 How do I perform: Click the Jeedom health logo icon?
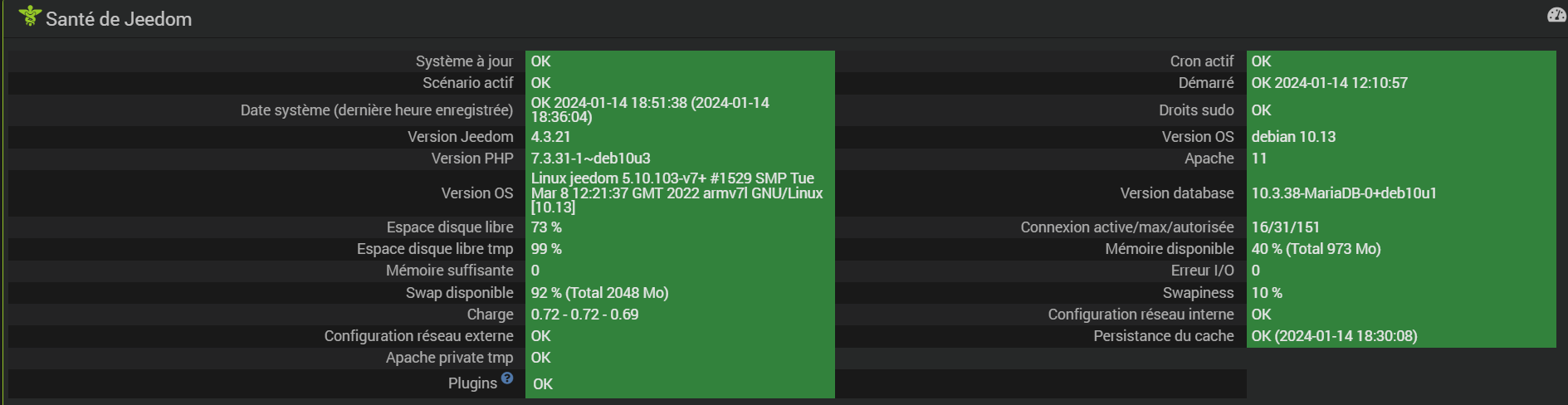pyautogui.click(x=30, y=16)
